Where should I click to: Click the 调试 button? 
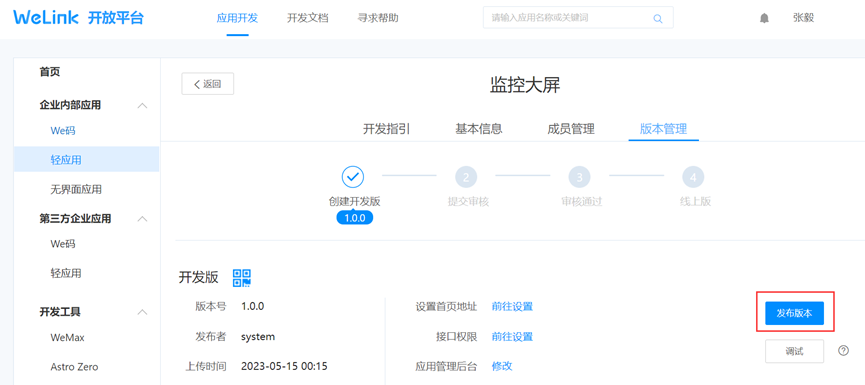[x=794, y=351]
